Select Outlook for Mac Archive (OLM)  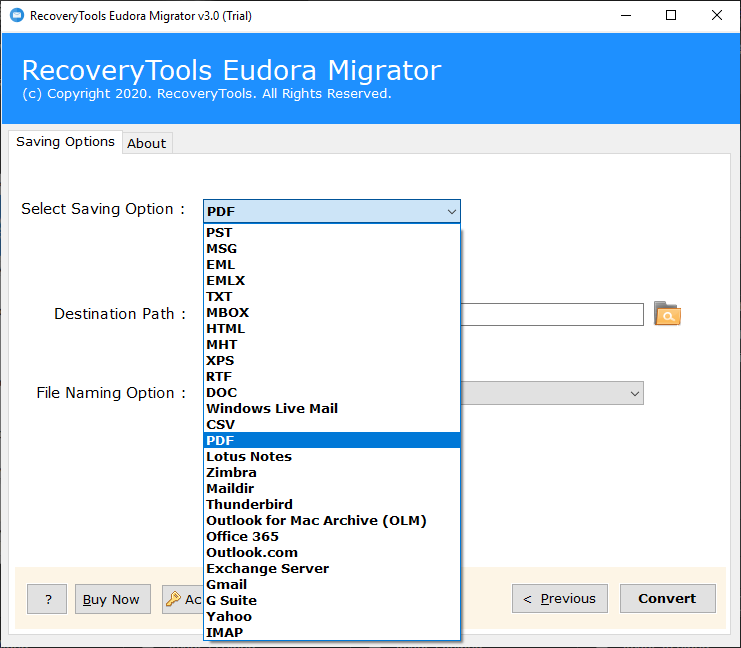316,521
